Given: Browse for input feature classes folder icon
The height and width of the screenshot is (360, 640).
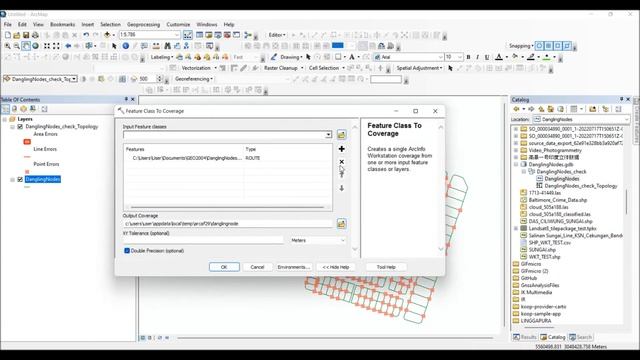Looking at the screenshot, I should [x=342, y=135].
